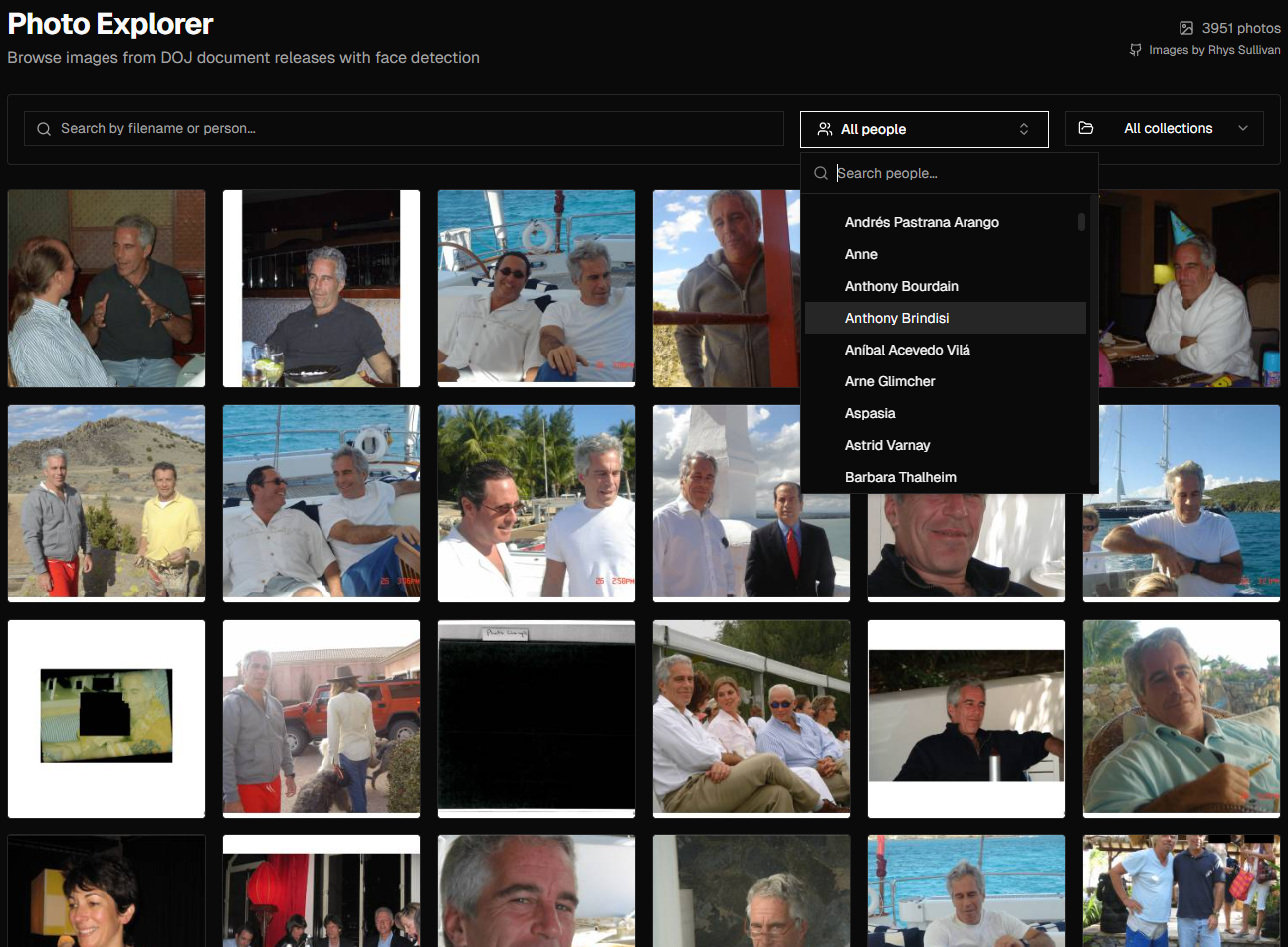This screenshot has width=1288, height=947.
Task: Open the photo with the red lantern
Action: click(x=322, y=891)
